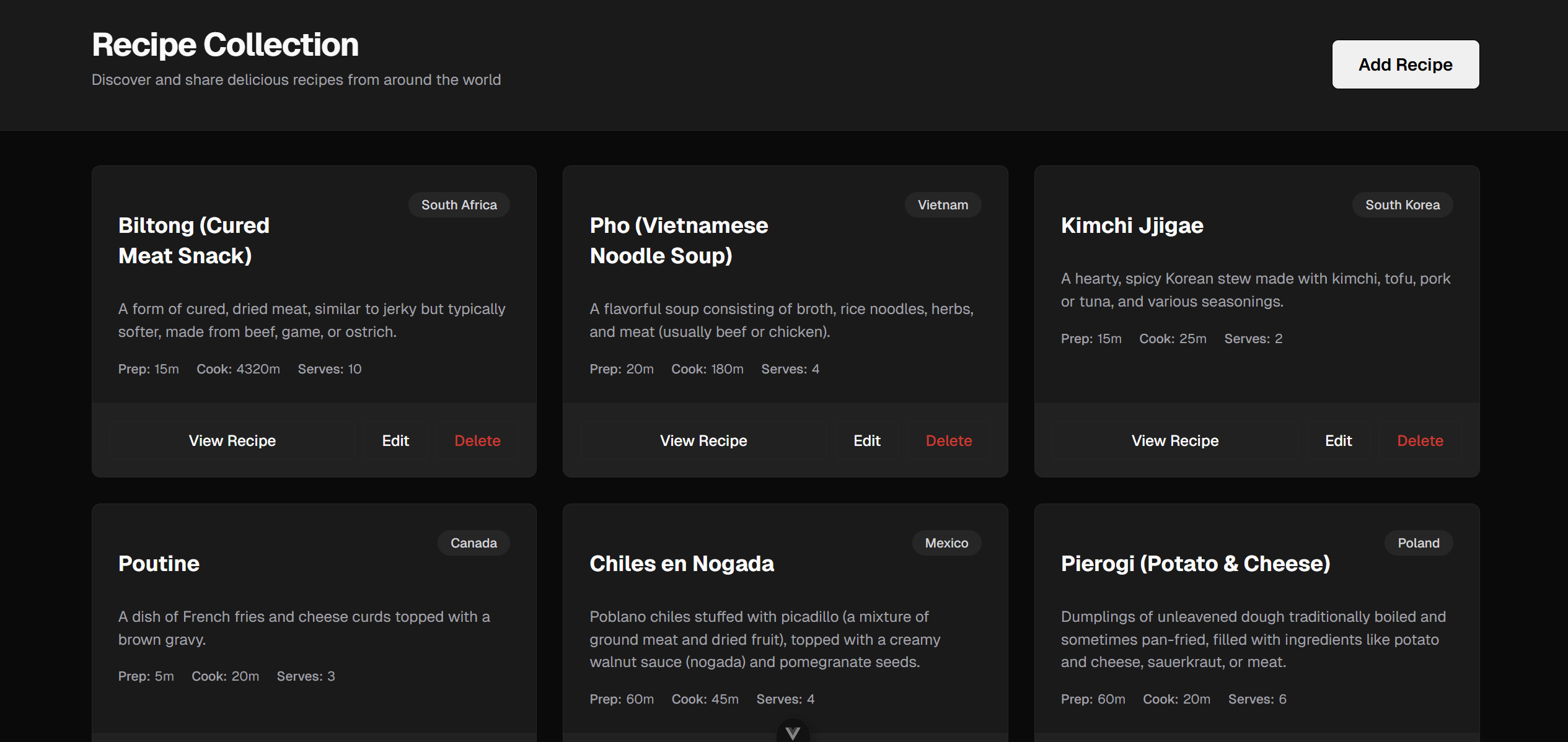
Task: Click 'Prep: 20m' on the Pho card
Action: (622, 369)
